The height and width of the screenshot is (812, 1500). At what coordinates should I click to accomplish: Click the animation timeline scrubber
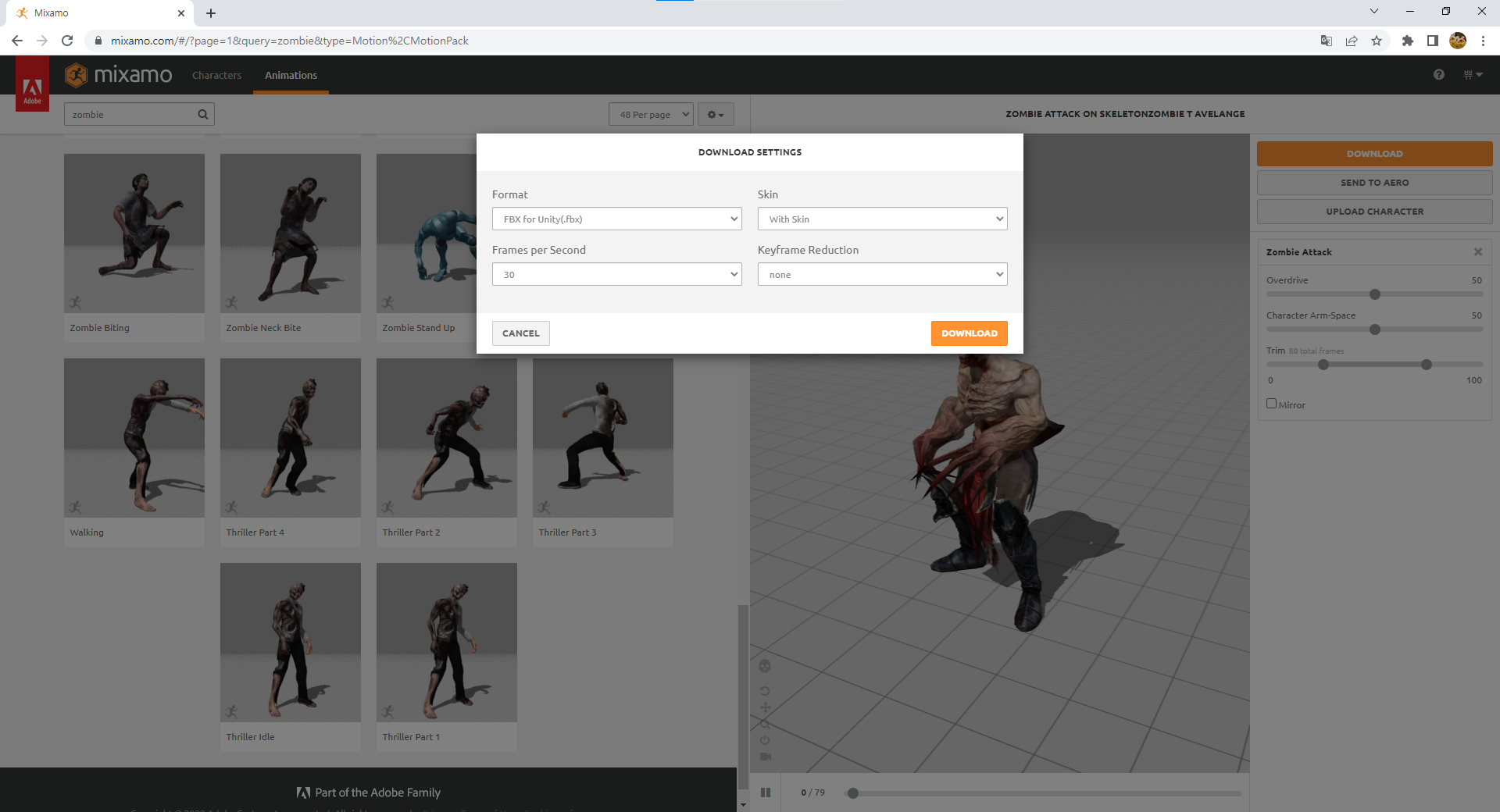853,793
